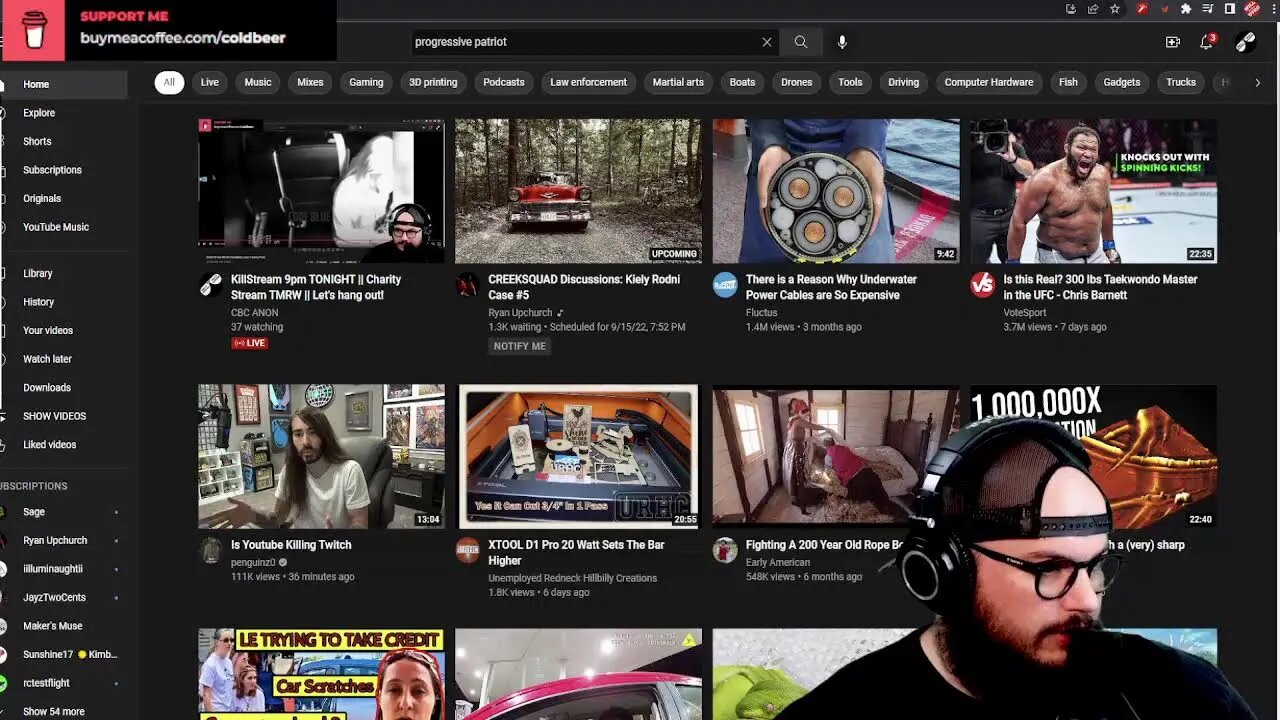The width and height of the screenshot is (1280, 720).
Task: Select the Fish filter chip
Action: [x=1068, y=82]
